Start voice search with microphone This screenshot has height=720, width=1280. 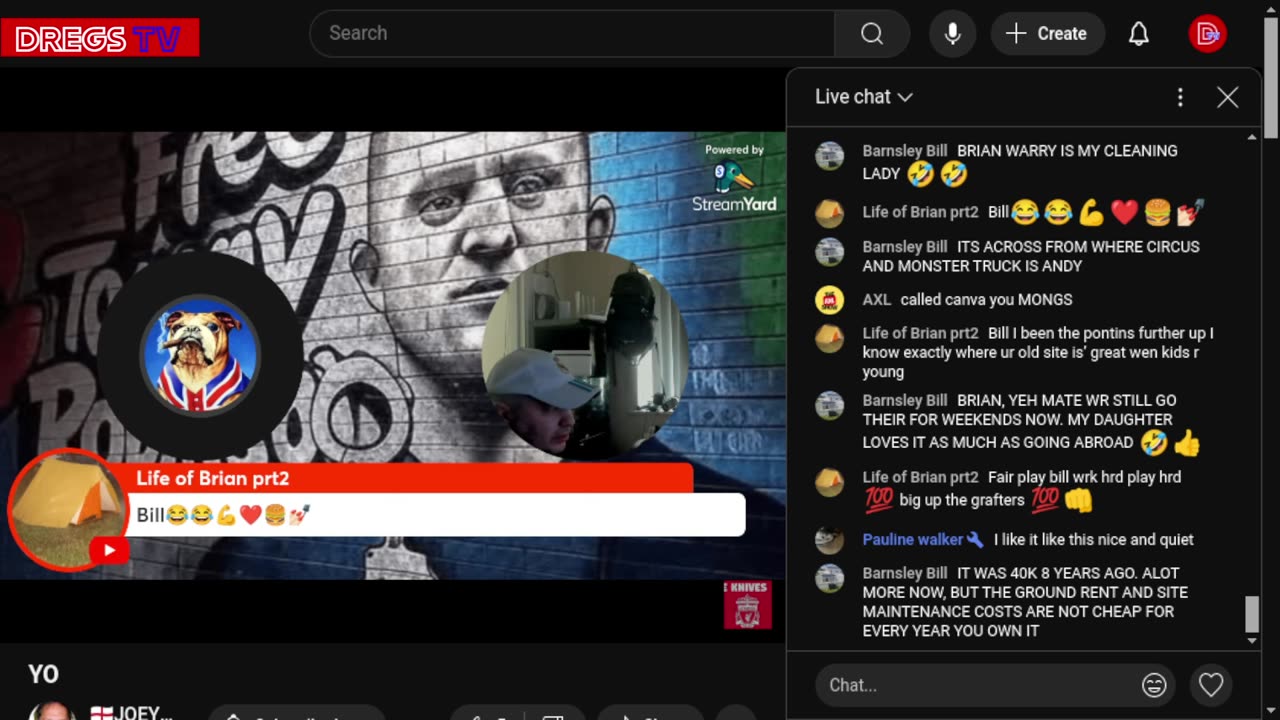[952, 33]
